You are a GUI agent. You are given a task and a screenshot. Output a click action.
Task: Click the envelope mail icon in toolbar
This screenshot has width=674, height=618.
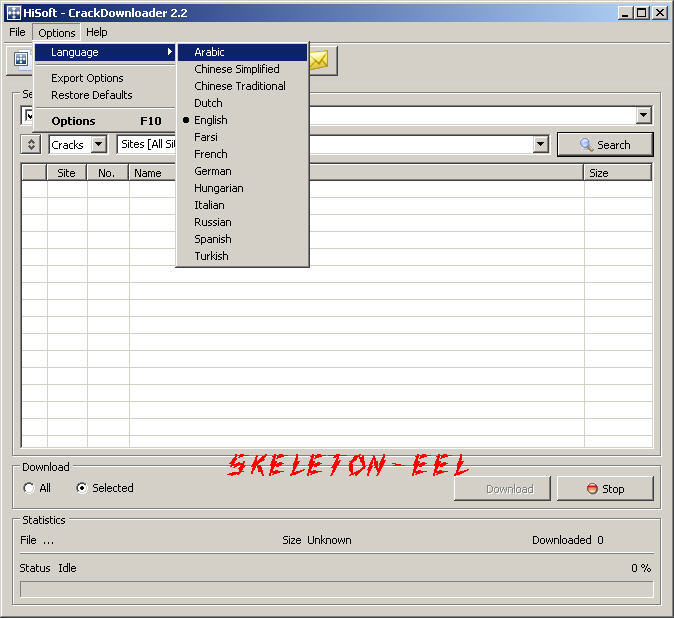(320, 61)
